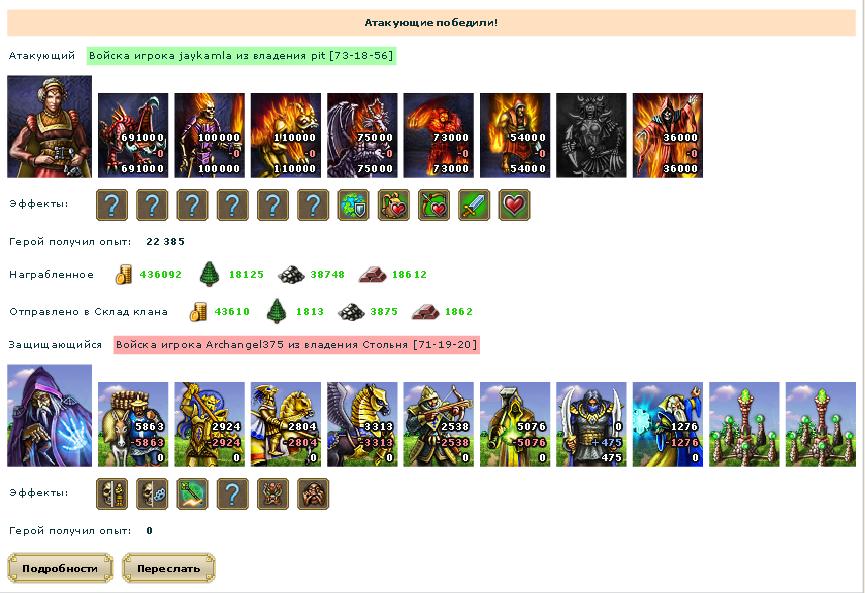
Task: Select the first skull defender effect icon
Action: pos(112,494)
